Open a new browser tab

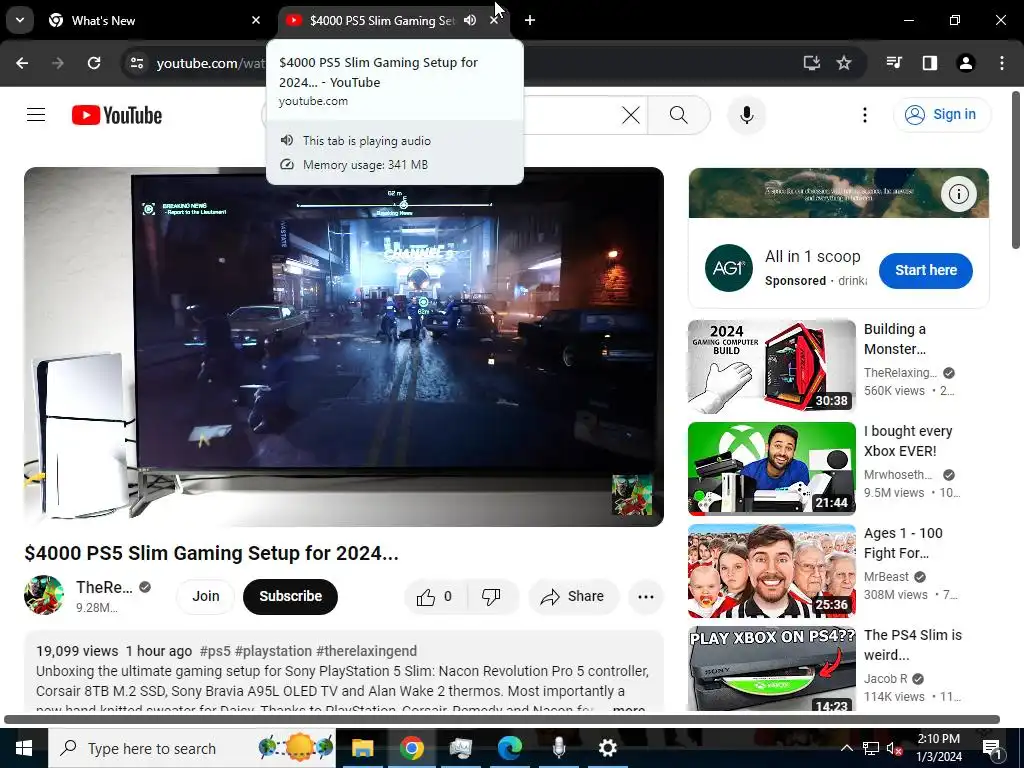point(530,20)
